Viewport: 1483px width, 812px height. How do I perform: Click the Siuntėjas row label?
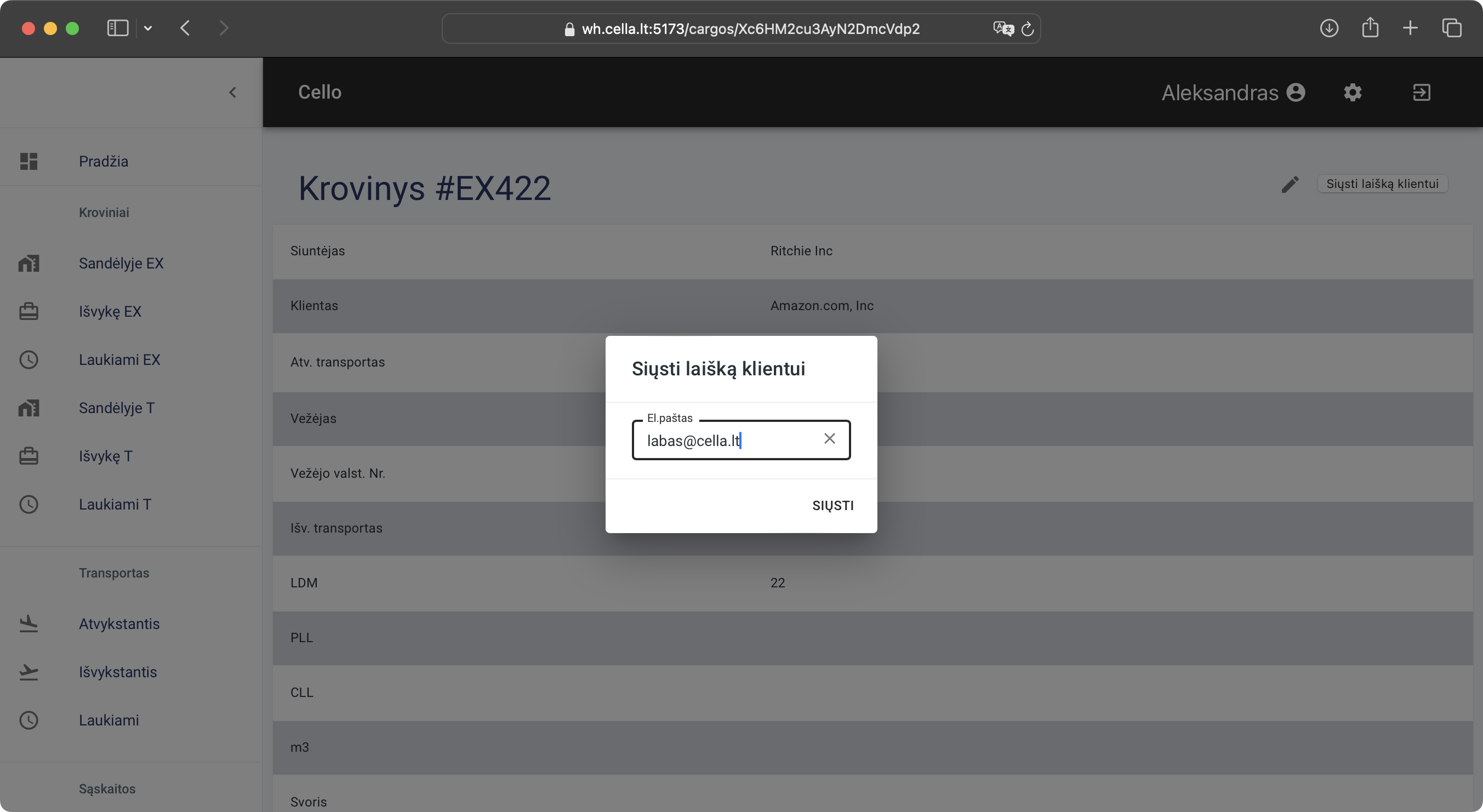[318, 251]
